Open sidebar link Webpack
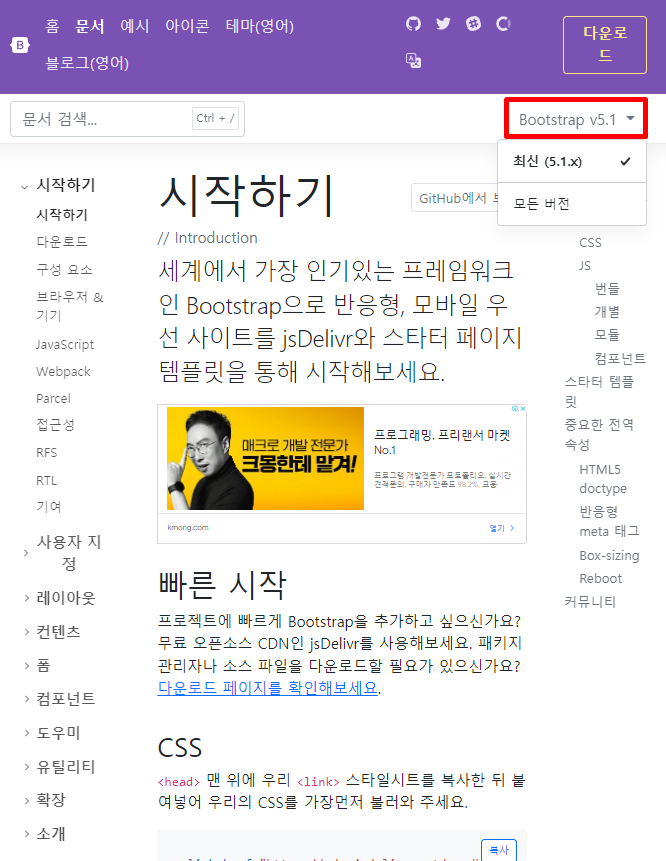 [x=63, y=372]
